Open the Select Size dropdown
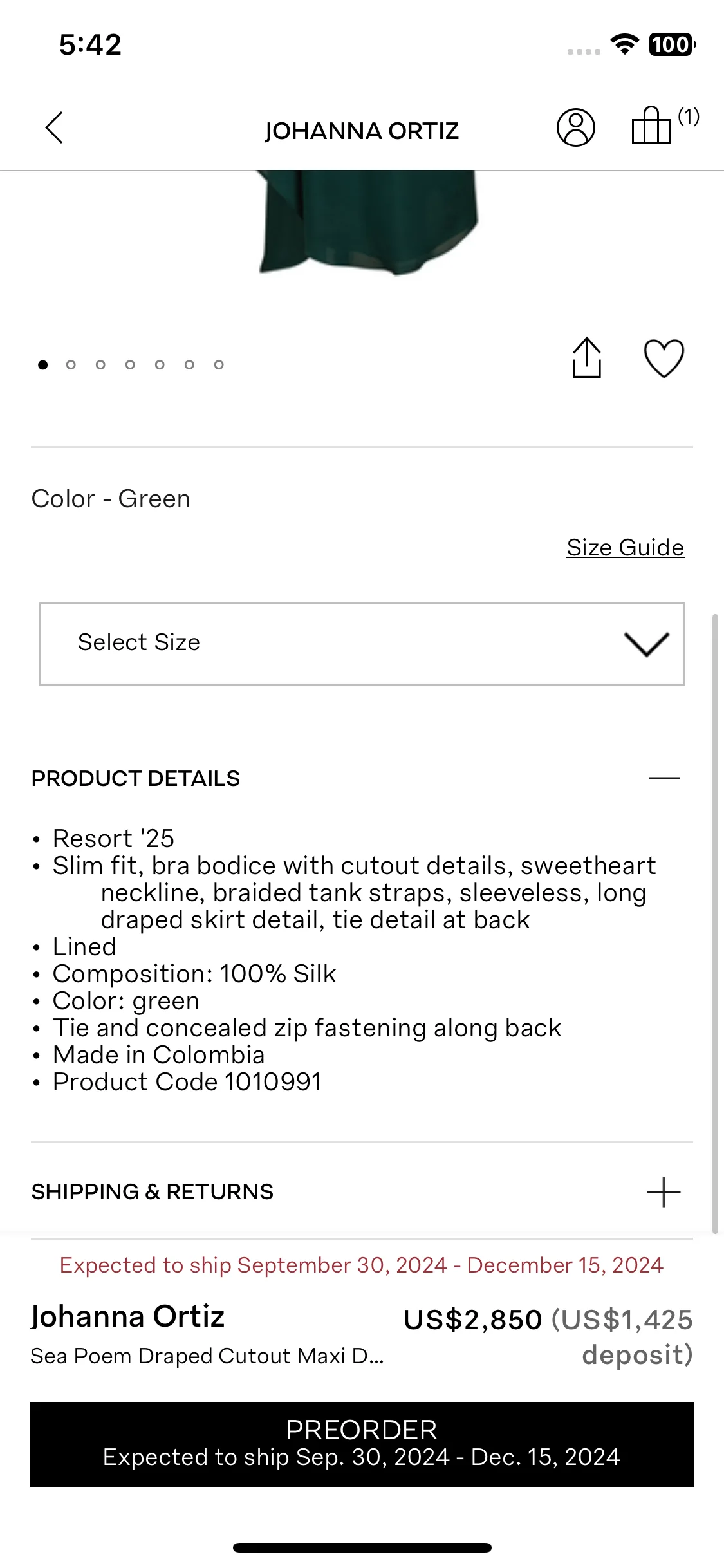This screenshot has width=724, height=1568. (x=362, y=644)
